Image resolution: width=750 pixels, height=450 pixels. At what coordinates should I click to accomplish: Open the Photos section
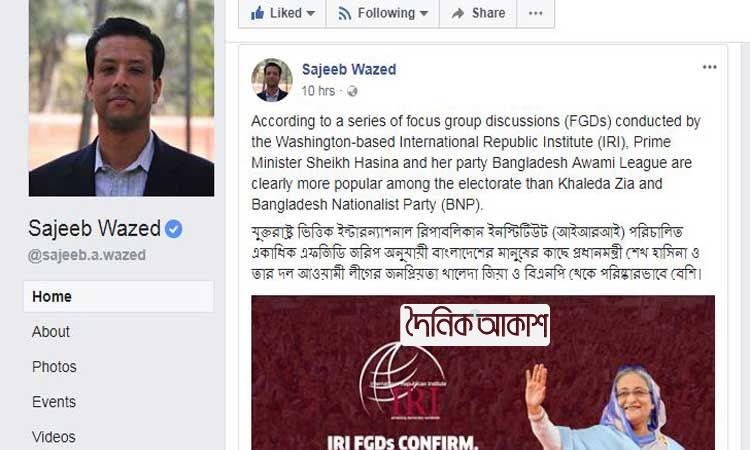[x=54, y=367]
